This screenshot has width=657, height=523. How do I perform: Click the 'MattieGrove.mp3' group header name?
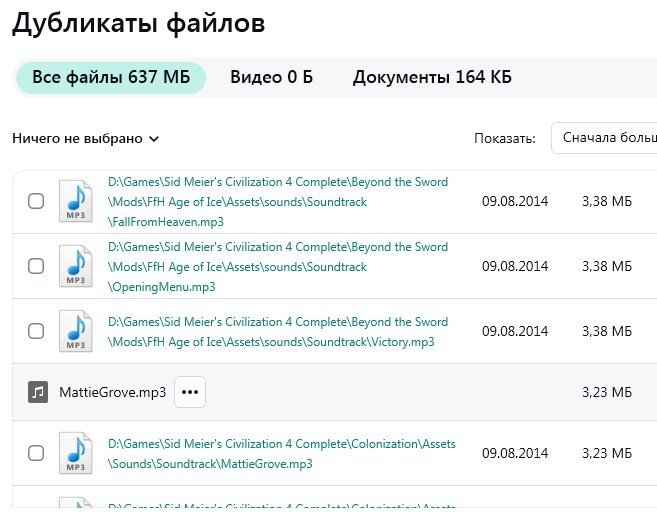click(113, 392)
